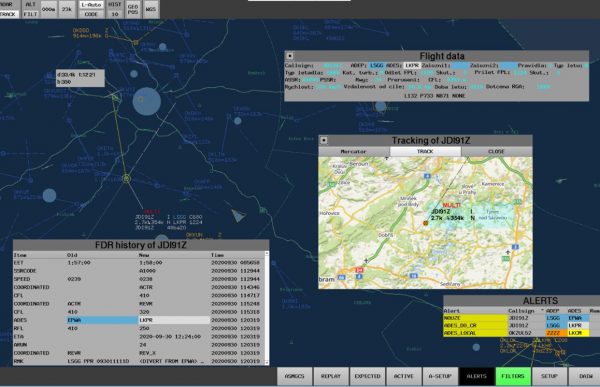Viewport: 600px width, 387px height.
Task: Click the blue EPWA cell in FDR history
Action: click(102, 320)
